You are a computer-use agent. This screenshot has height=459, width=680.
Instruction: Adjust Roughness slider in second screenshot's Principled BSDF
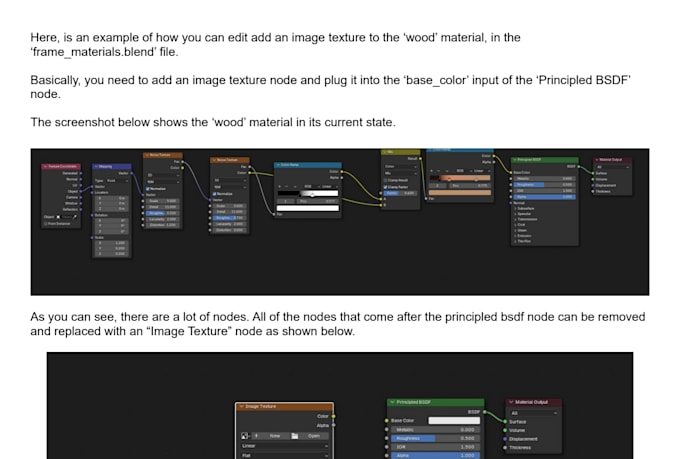[435, 439]
